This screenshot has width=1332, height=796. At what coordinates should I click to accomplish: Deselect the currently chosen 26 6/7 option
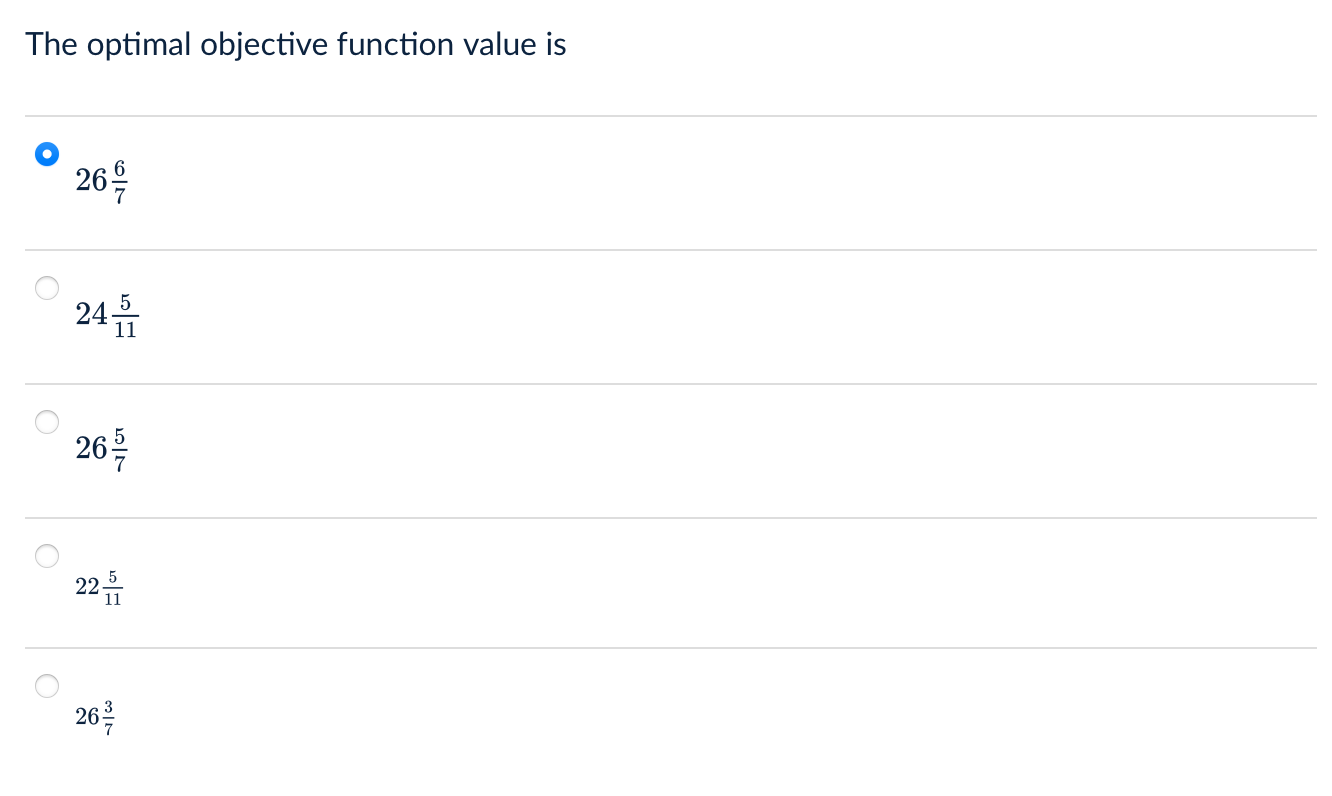(x=46, y=154)
